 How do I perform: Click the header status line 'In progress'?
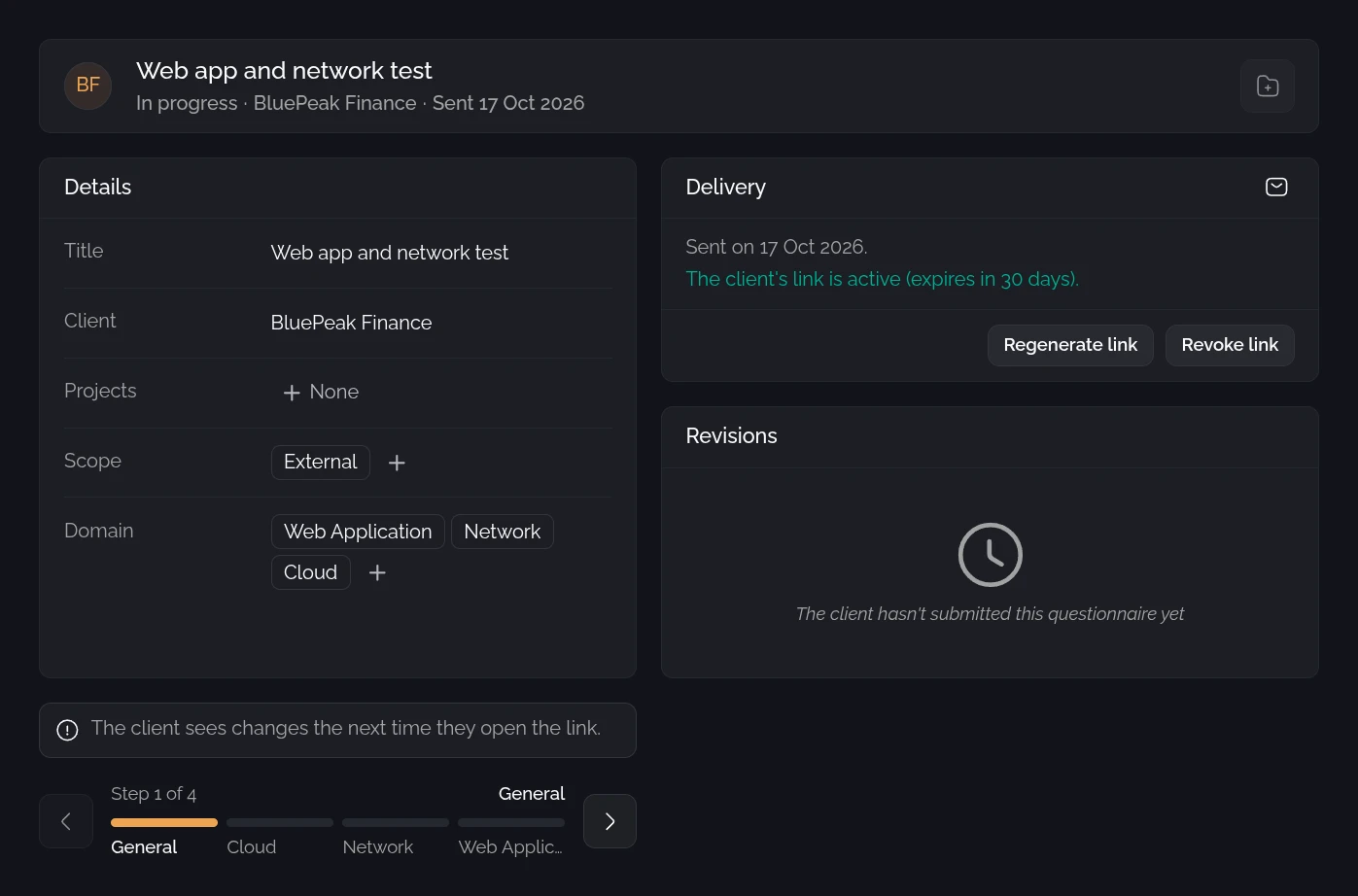187,103
